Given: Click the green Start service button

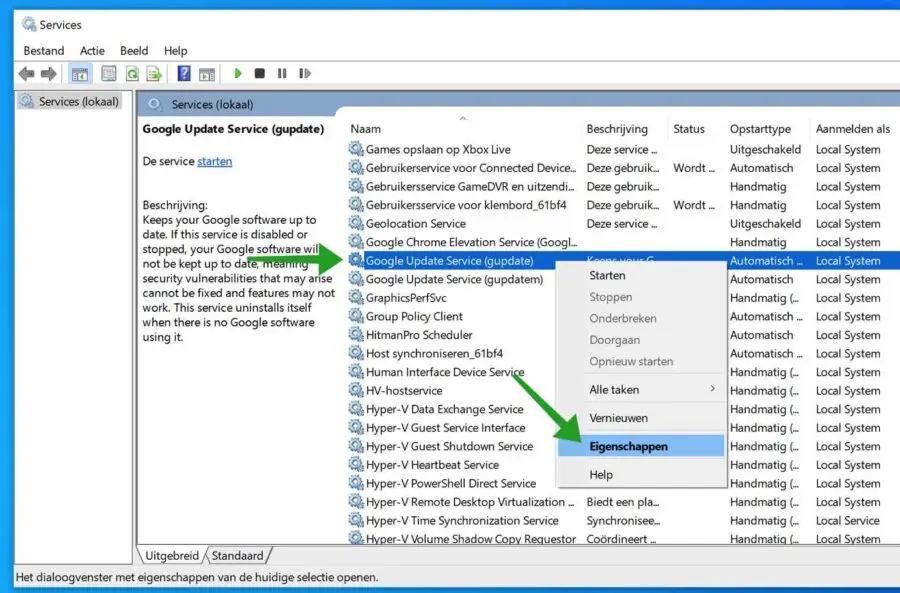Looking at the screenshot, I should tap(238, 73).
